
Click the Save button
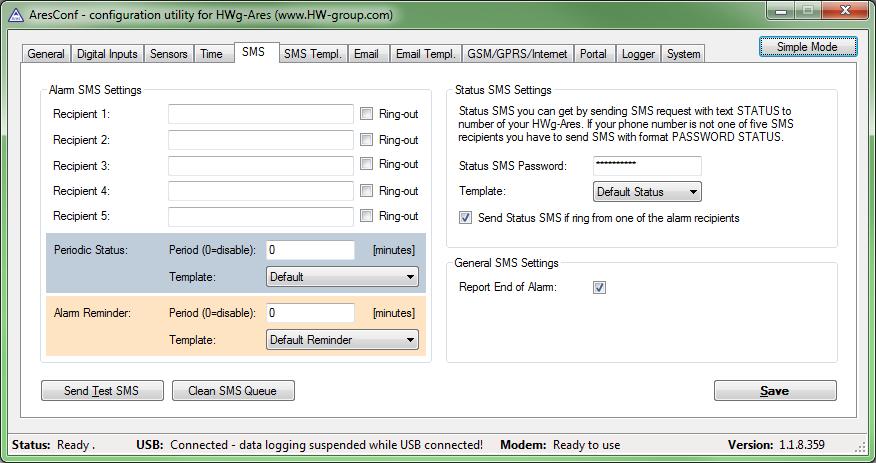[775, 390]
